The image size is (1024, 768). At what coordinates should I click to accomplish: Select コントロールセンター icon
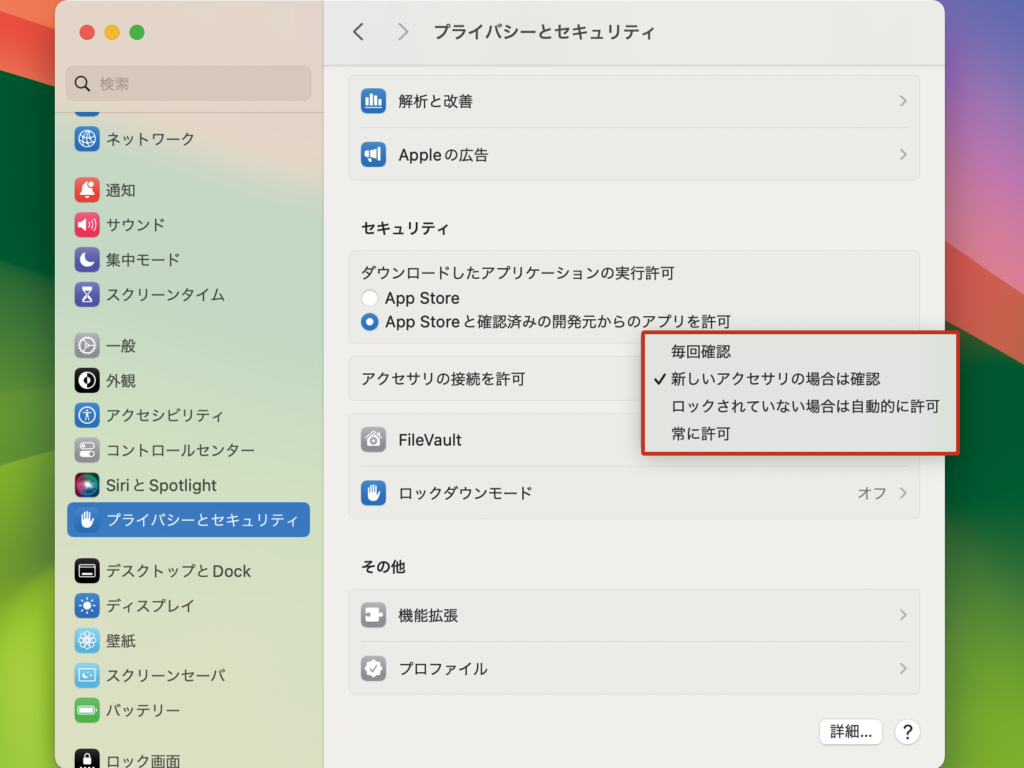click(87, 450)
